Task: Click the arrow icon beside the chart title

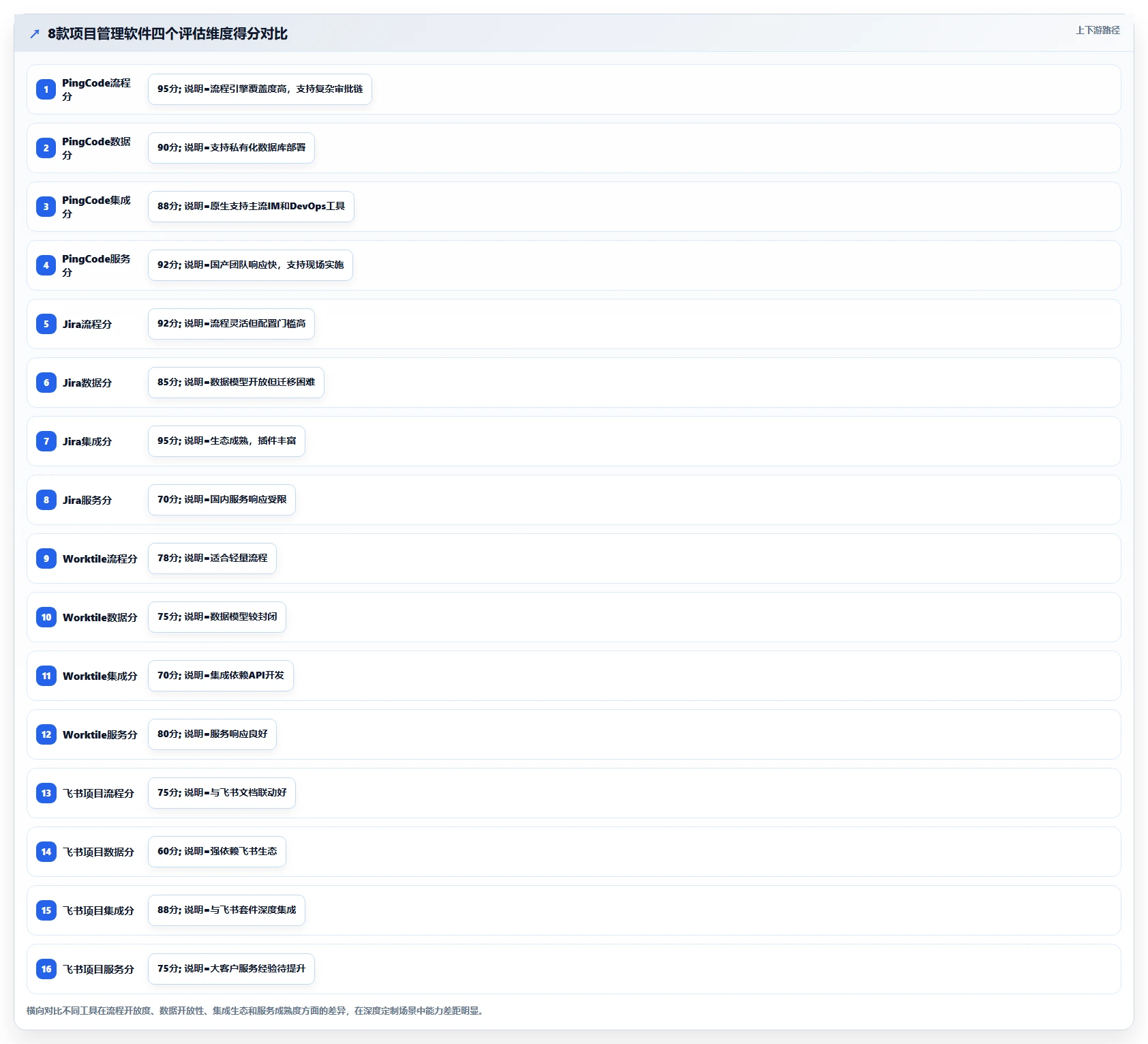Action: click(35, 33)
